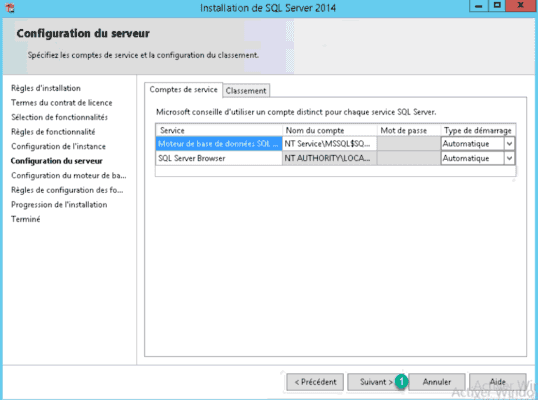
Task: Click Règles de fonctionnalité step
Action: coord(53,132)
